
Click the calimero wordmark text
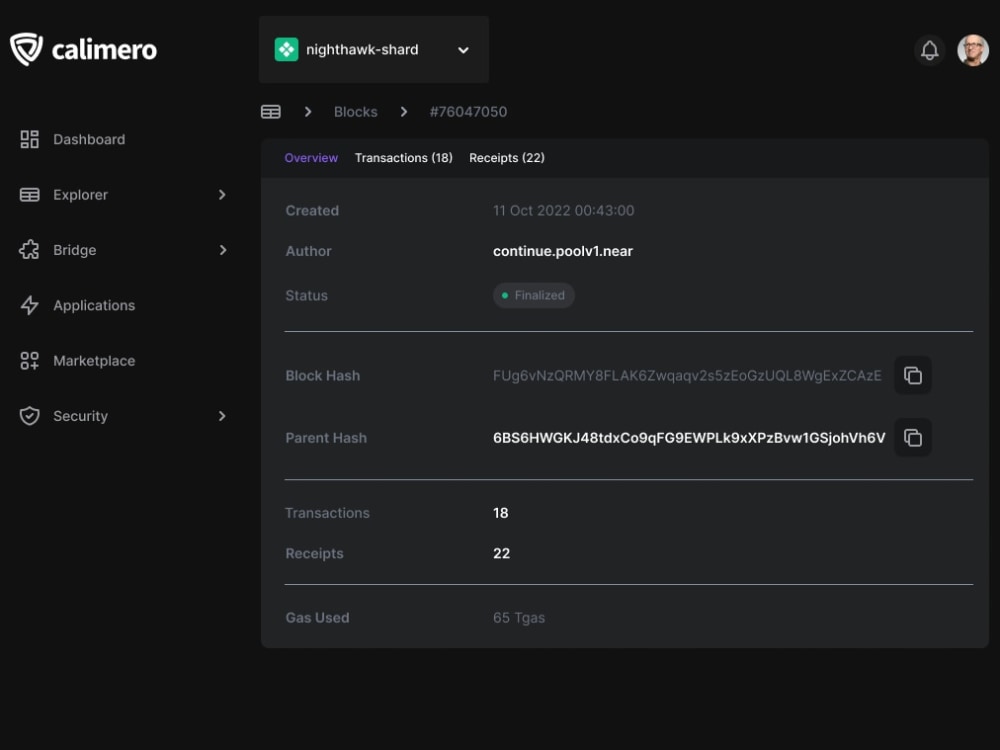click(104, 50)
